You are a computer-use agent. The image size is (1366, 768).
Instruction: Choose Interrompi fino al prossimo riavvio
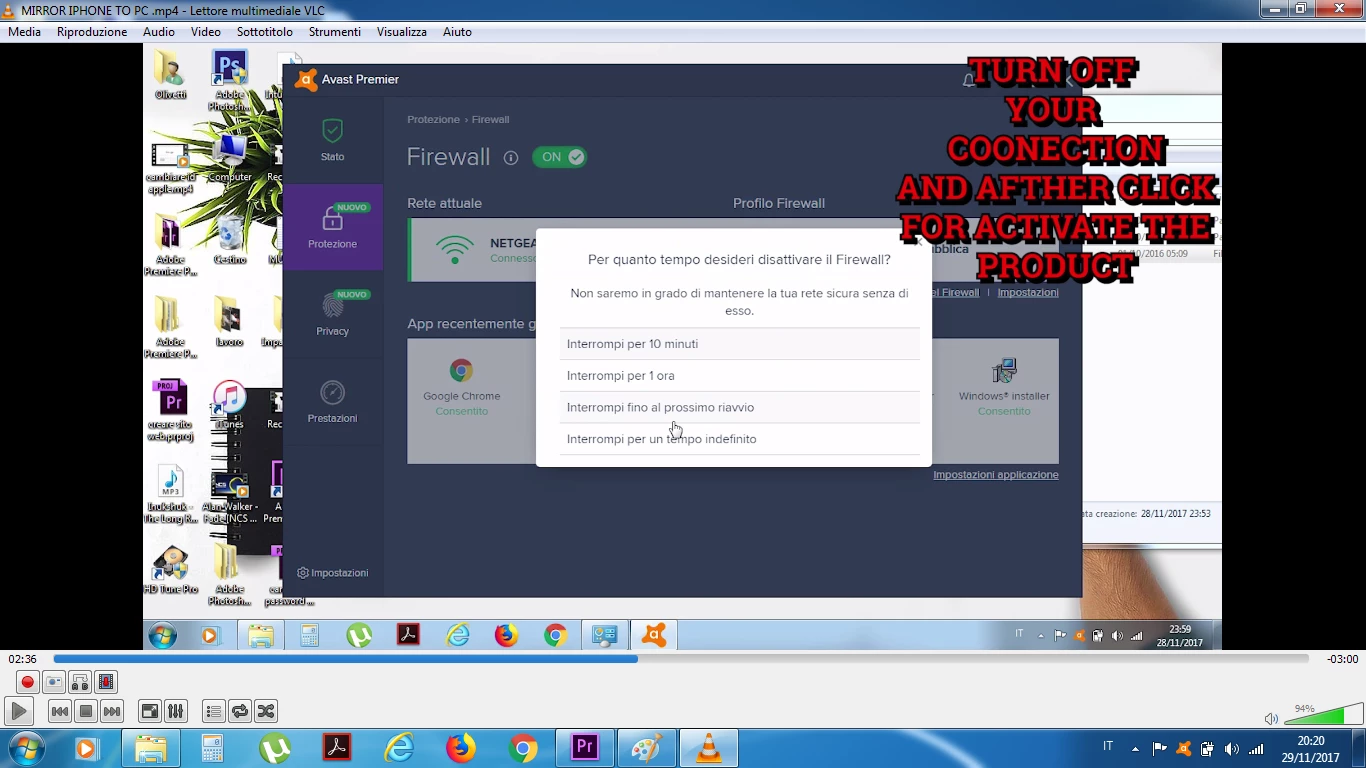(739, 407)
